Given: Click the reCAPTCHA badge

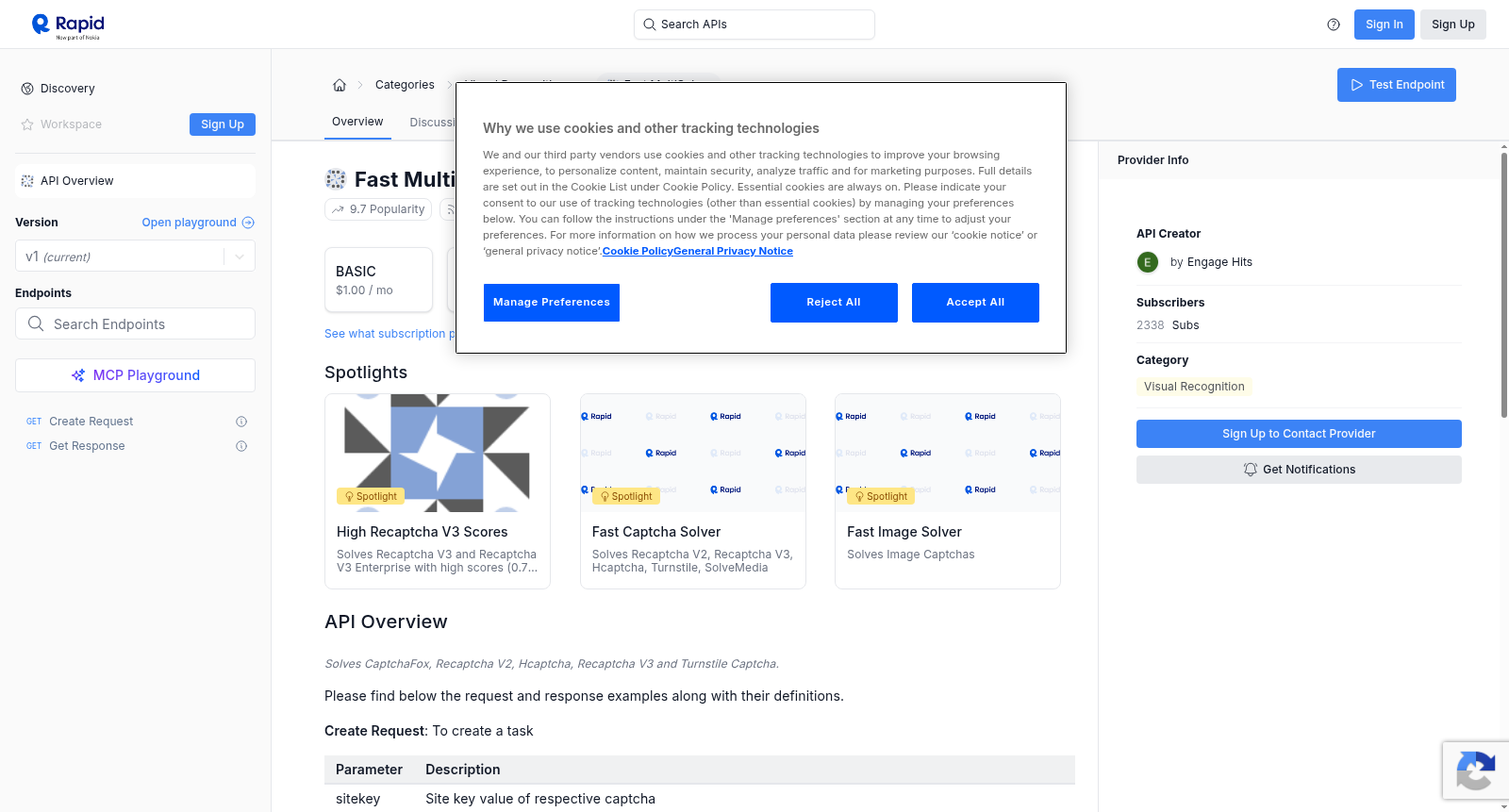Looking at the screenshot, I should [x=1475, y=771].
